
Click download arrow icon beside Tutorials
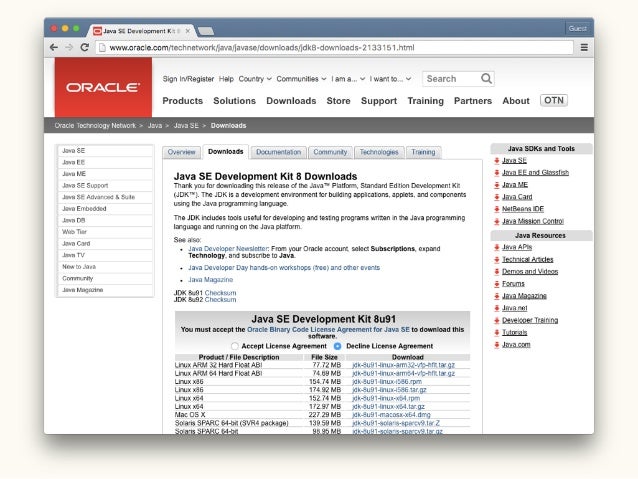tap(496, 333)
